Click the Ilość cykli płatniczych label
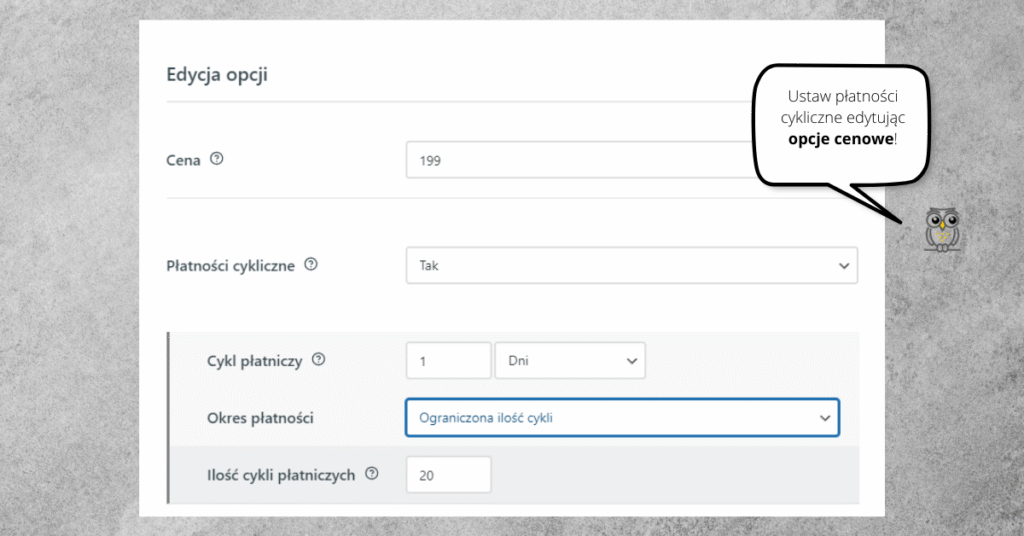 [x=281, y=475]
